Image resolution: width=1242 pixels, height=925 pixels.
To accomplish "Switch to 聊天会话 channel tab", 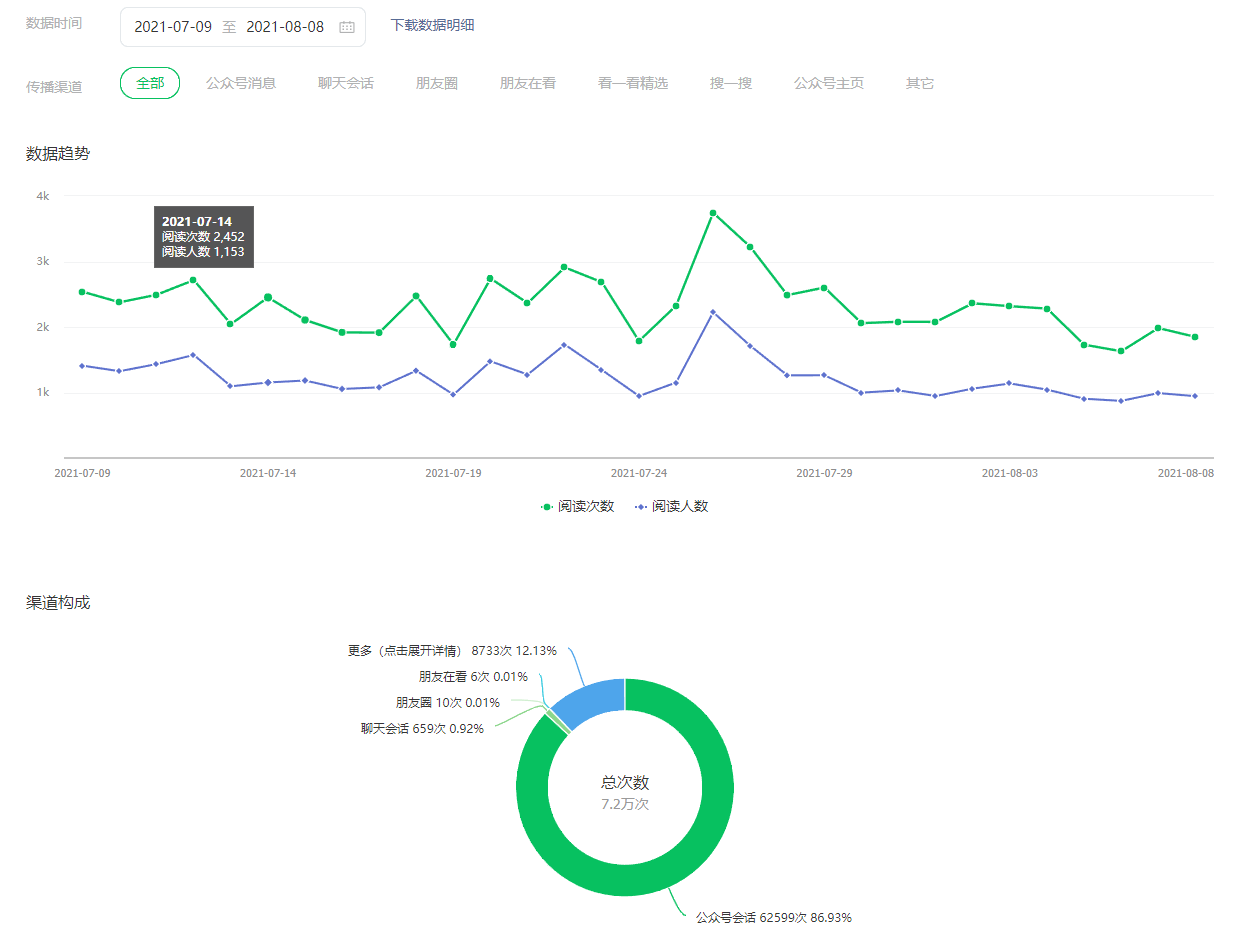I will coord(346,84).
